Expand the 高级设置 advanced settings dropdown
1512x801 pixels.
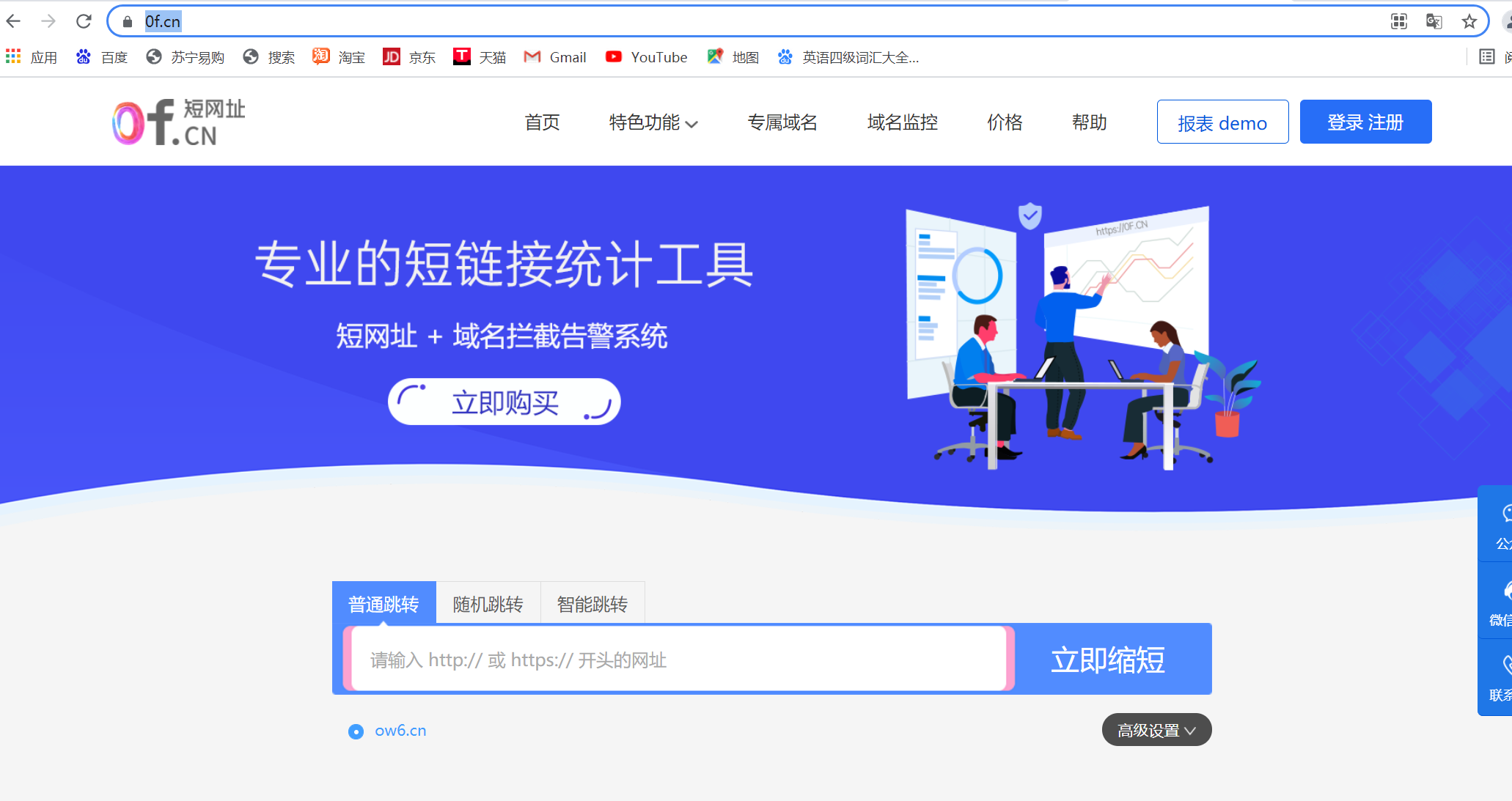pyautogui.click(x=1156, y=730)
